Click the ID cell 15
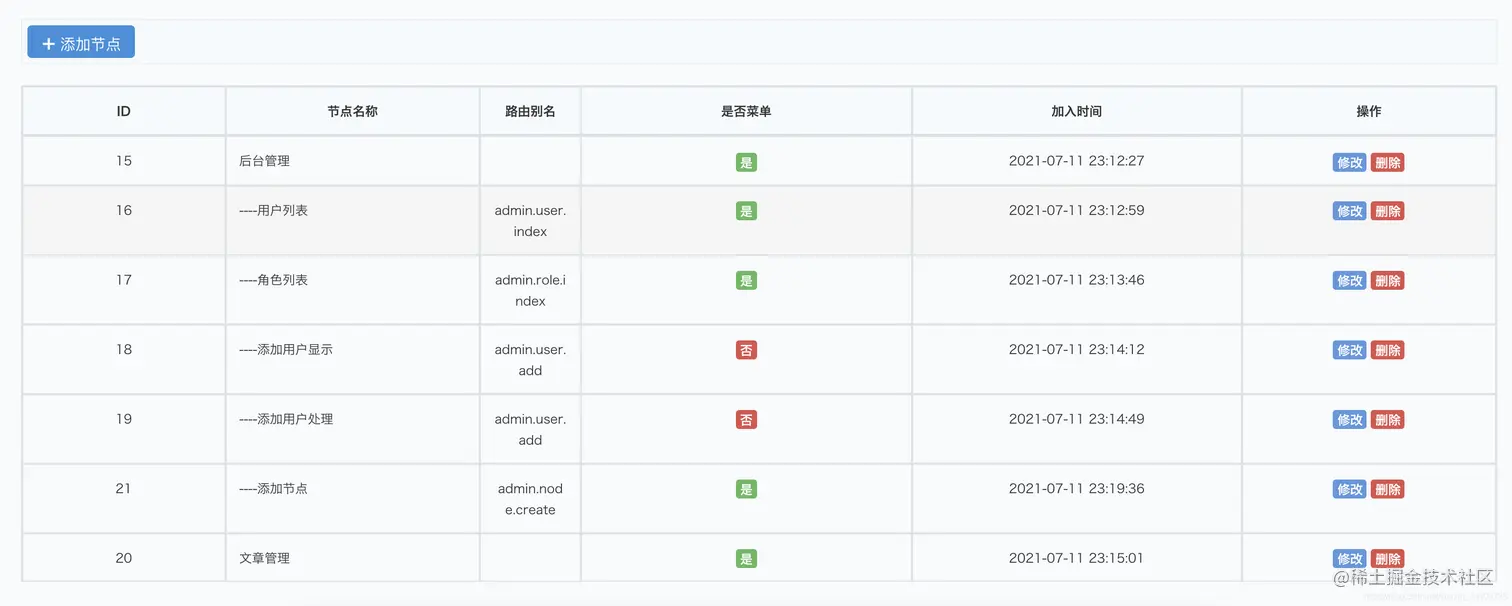The width and height of the screenshot is (1512, 606). click(x=124, y=160)
